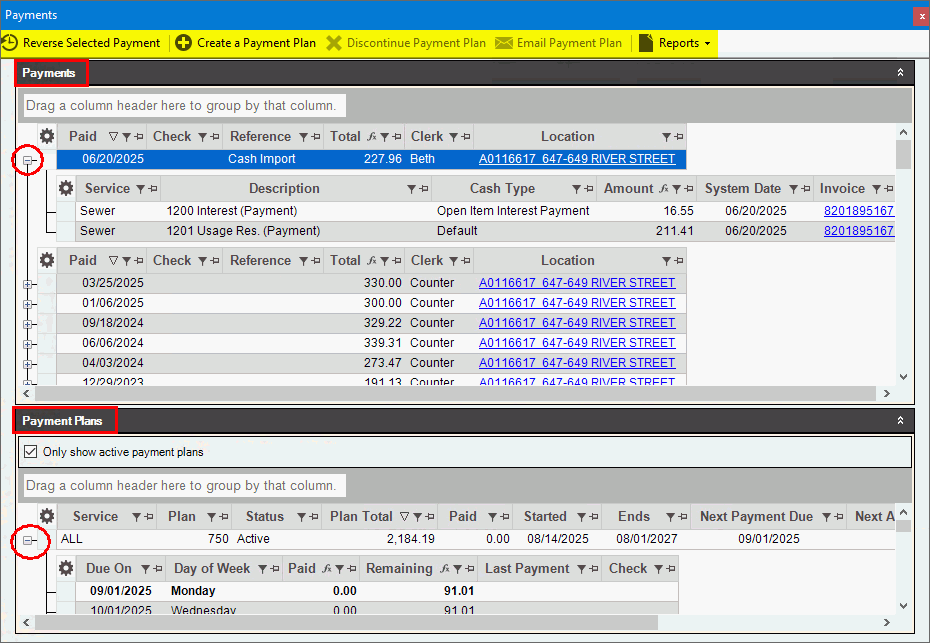Open the gear icon beside the Service detail column
The width and height of the screenshot is (930, 643).
[x=66, y=189]
